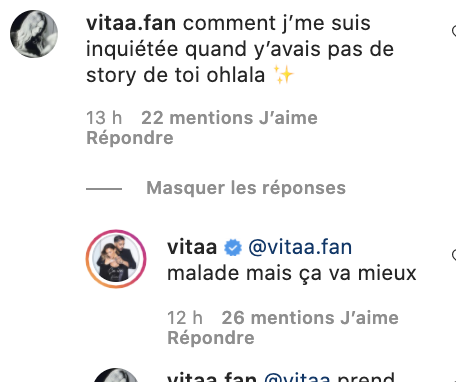Click the blue verified badge next to vitaa
Image resolution: width=456 pixels, height=382 pixels.
click(233, 248)
